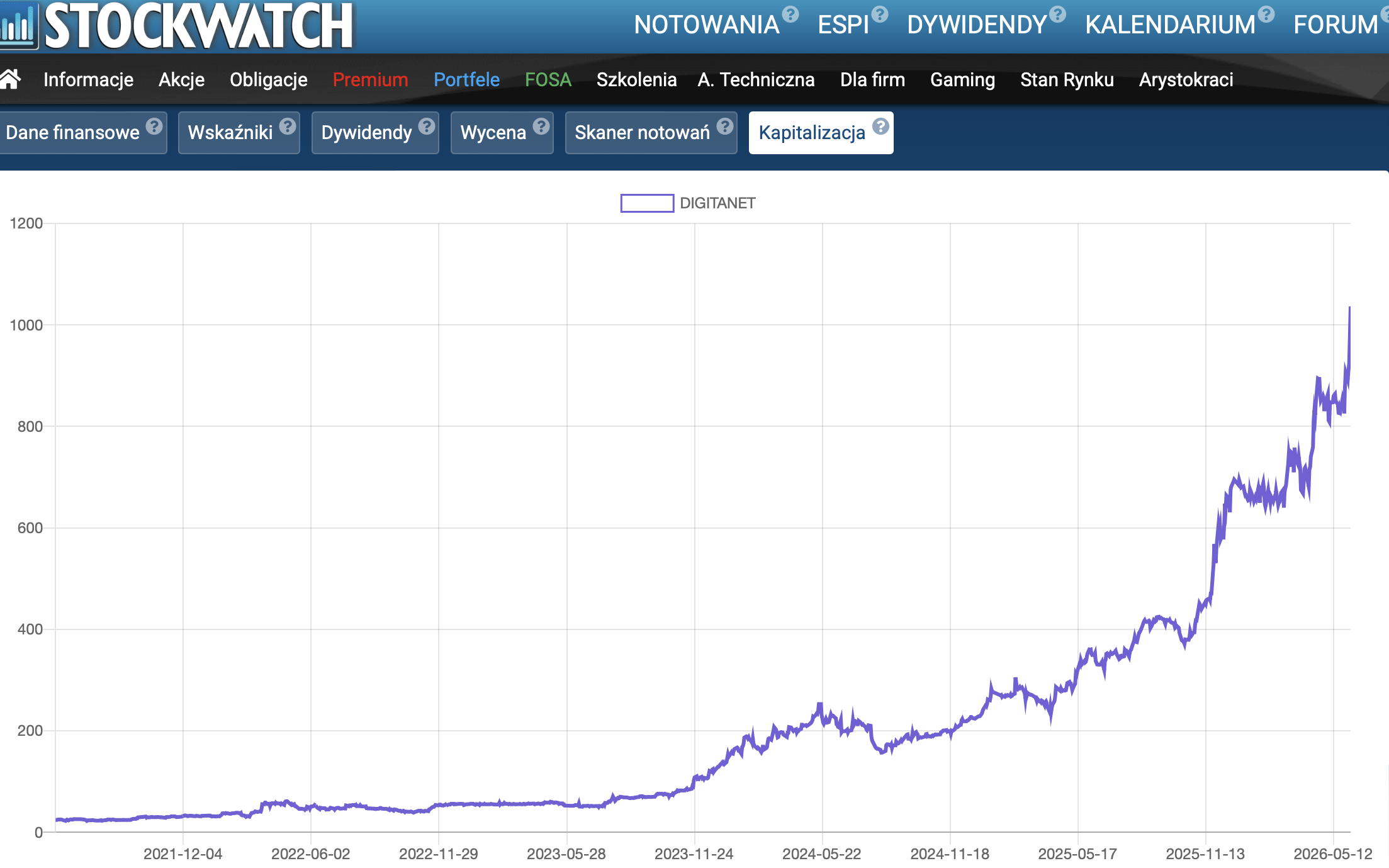Toggle DIGITANET series in chart legend

pos(717,203)
